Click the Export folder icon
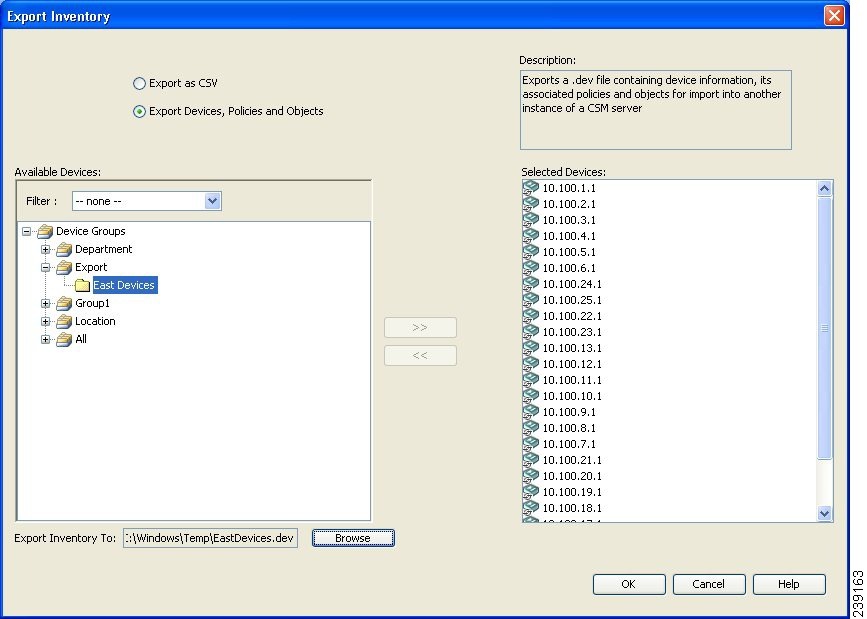The image size is (867, 619). (x=64, y=267)
